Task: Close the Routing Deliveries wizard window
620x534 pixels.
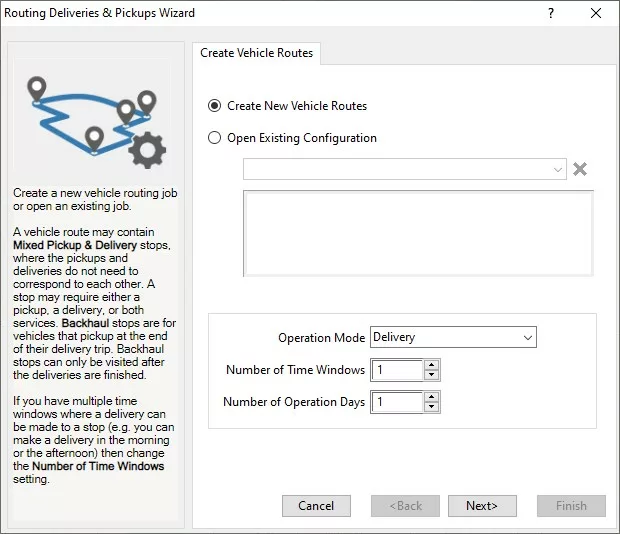Action: click(596, 14)
